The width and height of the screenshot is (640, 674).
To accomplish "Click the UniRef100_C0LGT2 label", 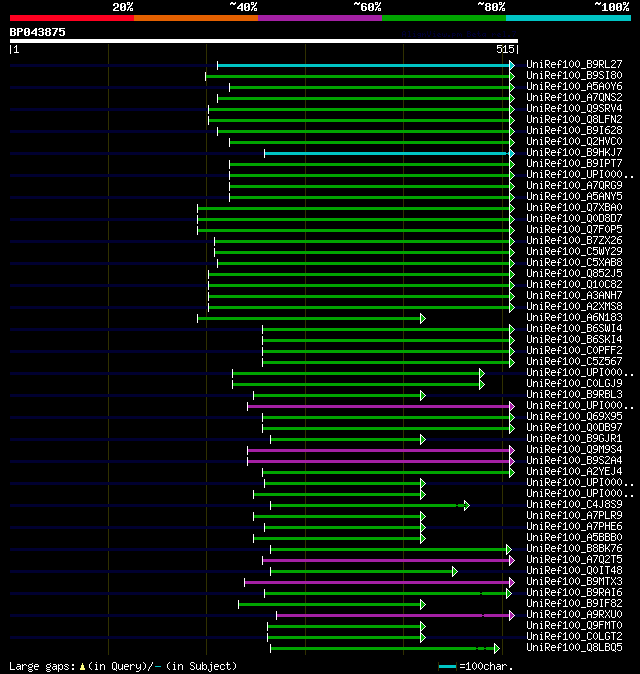I will [574, 637].
